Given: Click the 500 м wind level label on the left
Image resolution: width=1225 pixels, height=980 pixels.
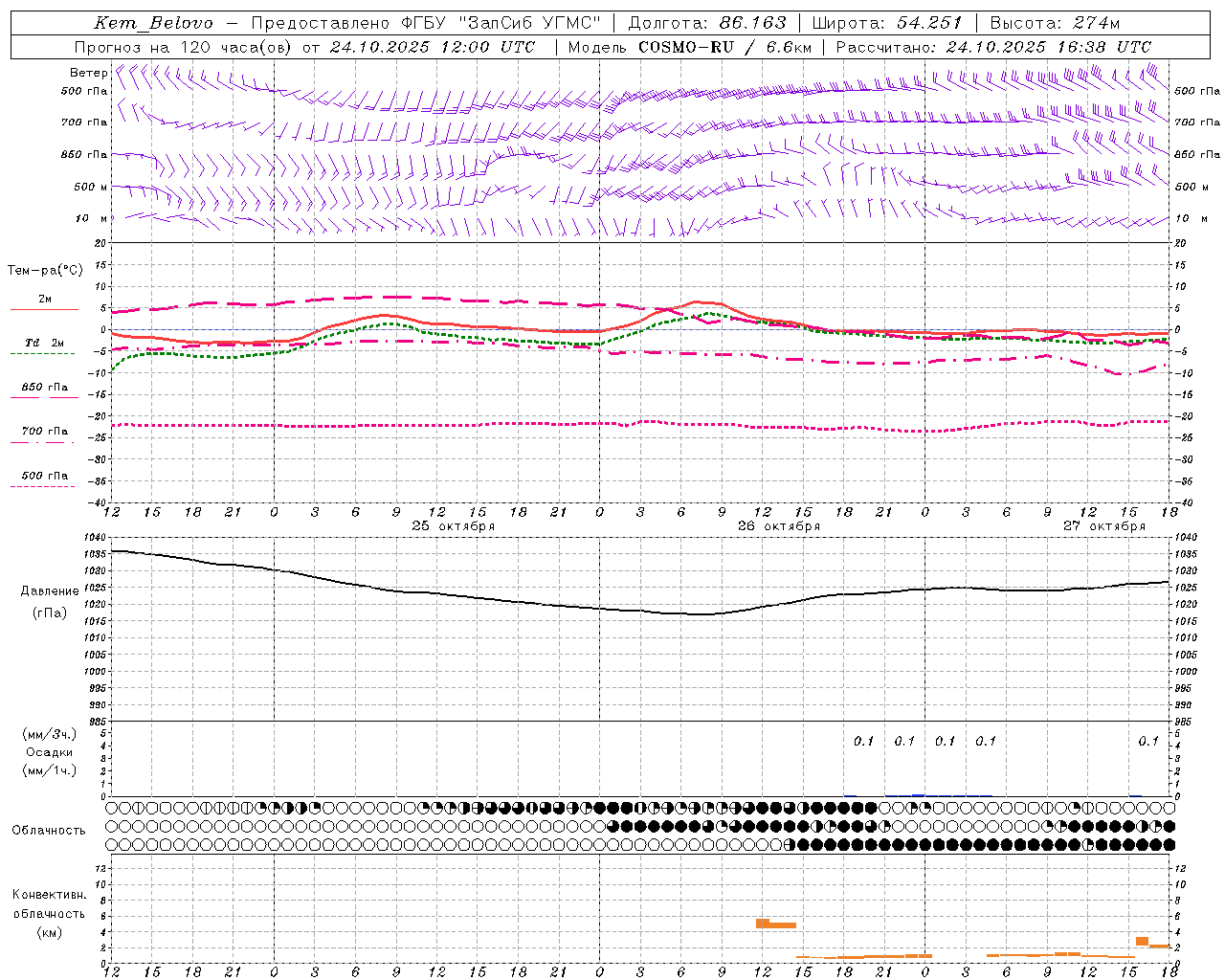Looking at the screenshot, I should click(x=90, y=188).
